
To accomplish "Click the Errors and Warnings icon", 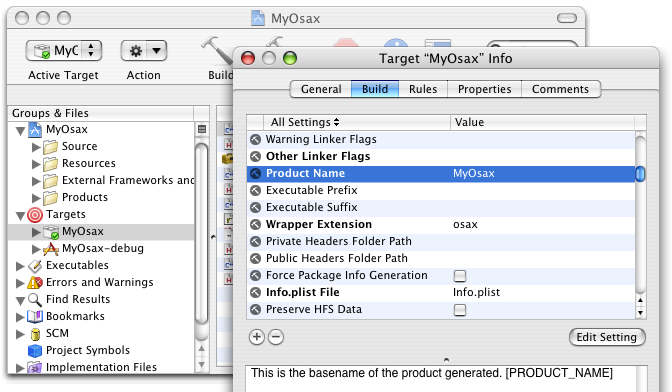I will [x=35, y=282].
